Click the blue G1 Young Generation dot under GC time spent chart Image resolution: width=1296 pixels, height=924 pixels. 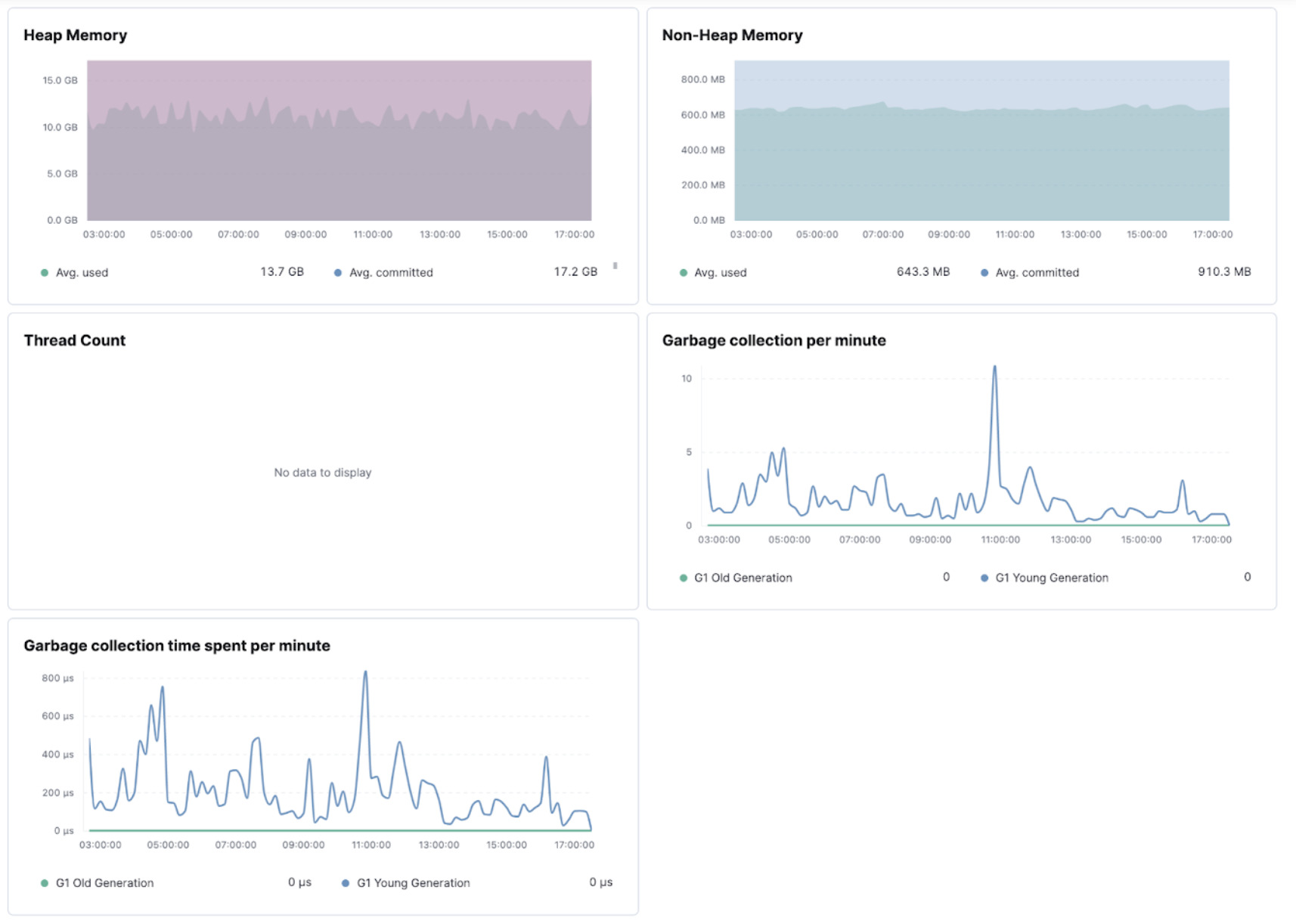click(346, 882)
